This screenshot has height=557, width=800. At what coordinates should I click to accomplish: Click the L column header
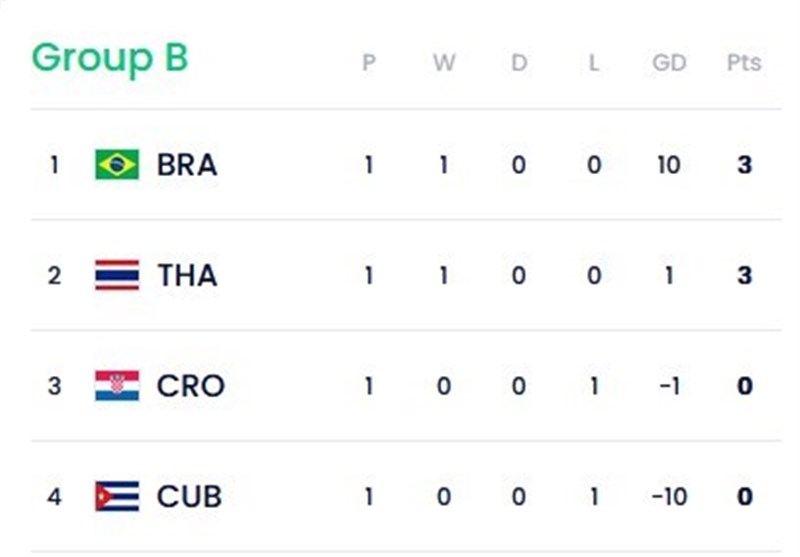[594, 63]
